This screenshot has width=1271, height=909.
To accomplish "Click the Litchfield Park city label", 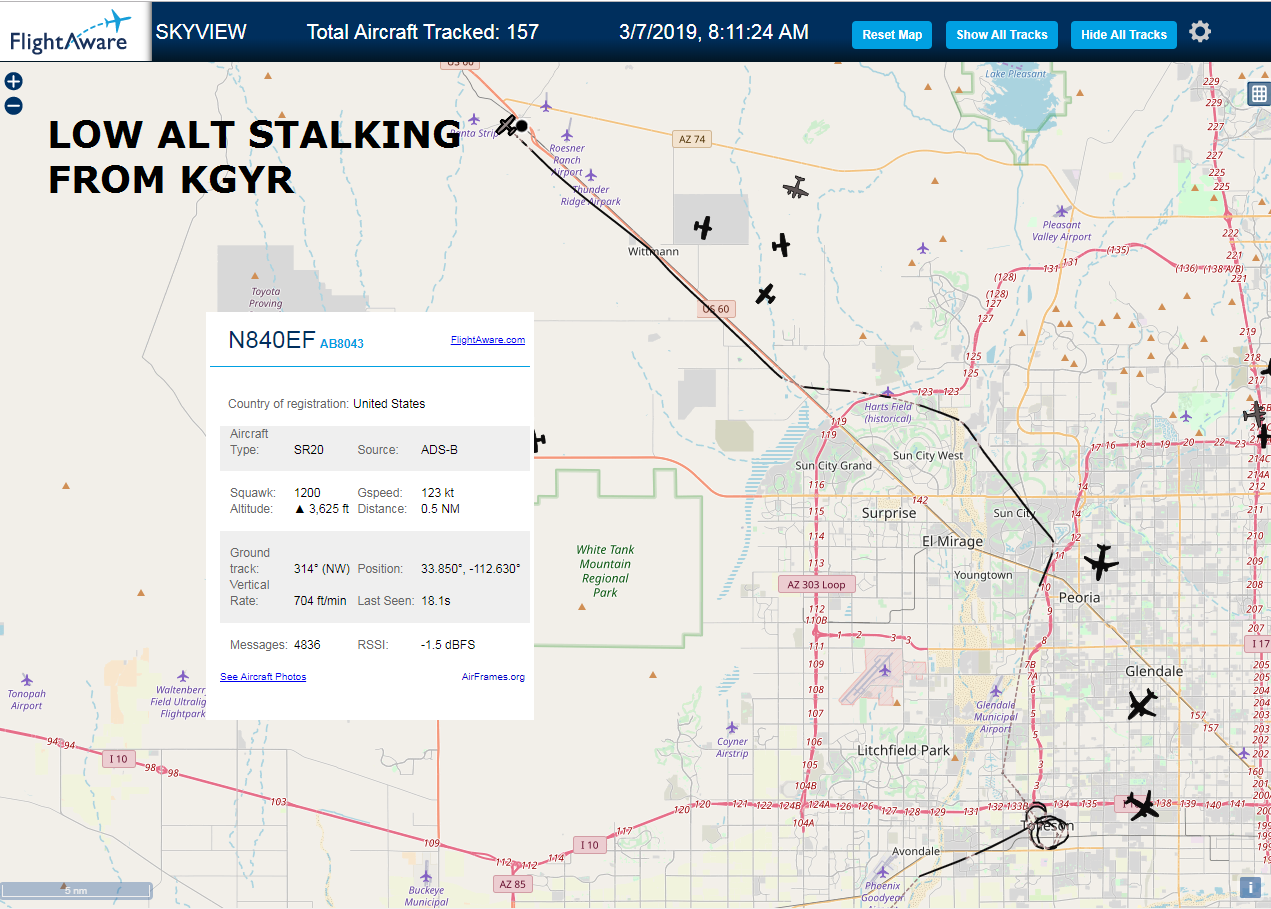I will (903, 750).
